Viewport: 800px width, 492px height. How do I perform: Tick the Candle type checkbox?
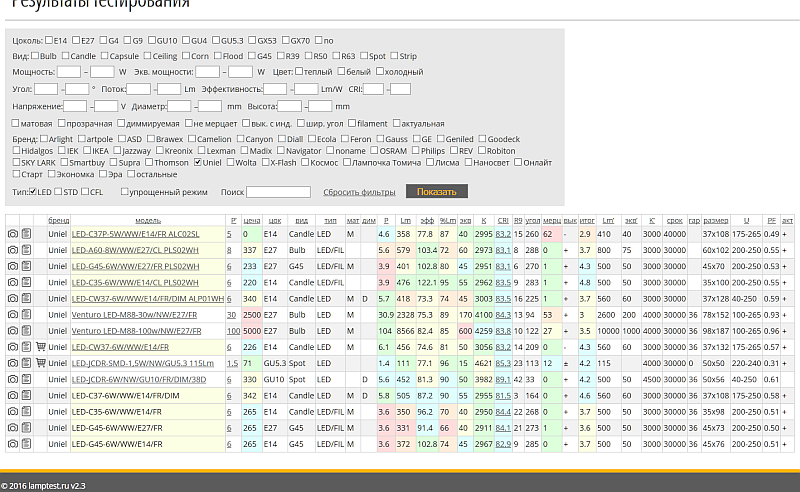(65, 55)
